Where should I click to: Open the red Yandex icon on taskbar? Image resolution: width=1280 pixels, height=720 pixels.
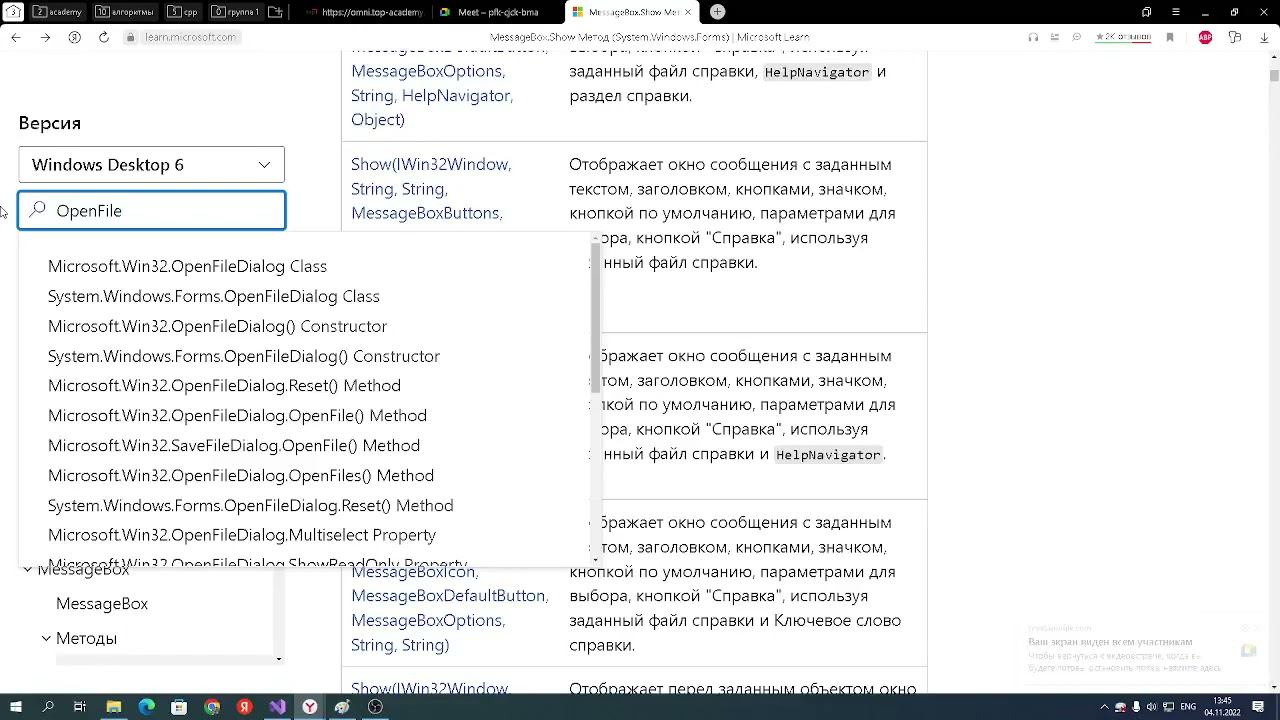[x=244, y=707]
